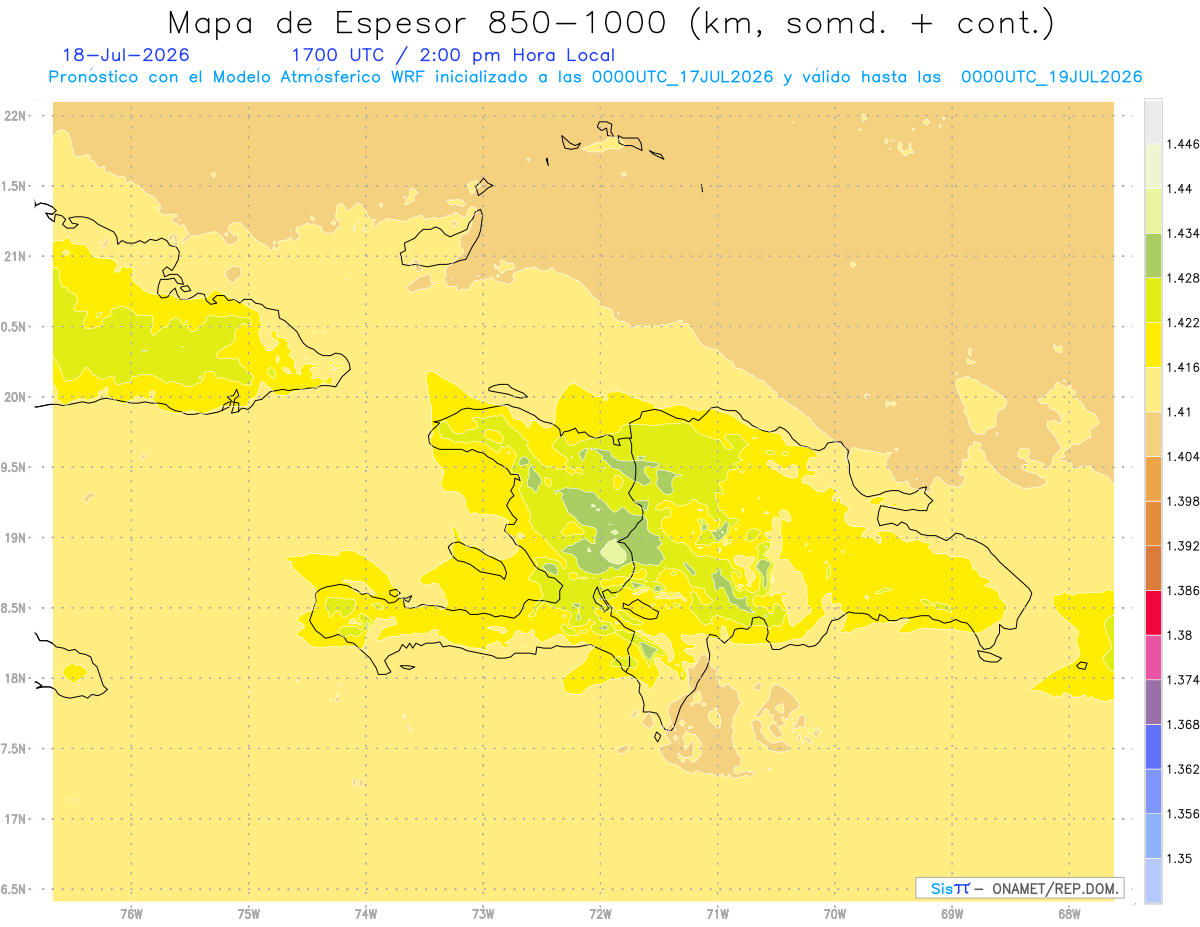1200x927 pixels.
Task: Click the legend value 1.428
Action: click(x=1182, y=278)
